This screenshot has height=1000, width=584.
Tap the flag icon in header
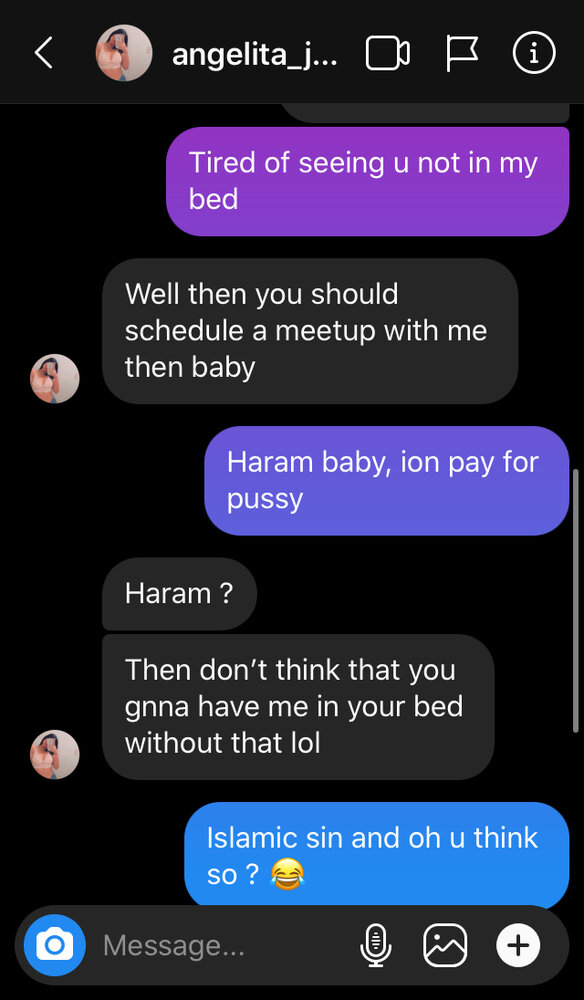pyautogui.click(x=462, y=53)
